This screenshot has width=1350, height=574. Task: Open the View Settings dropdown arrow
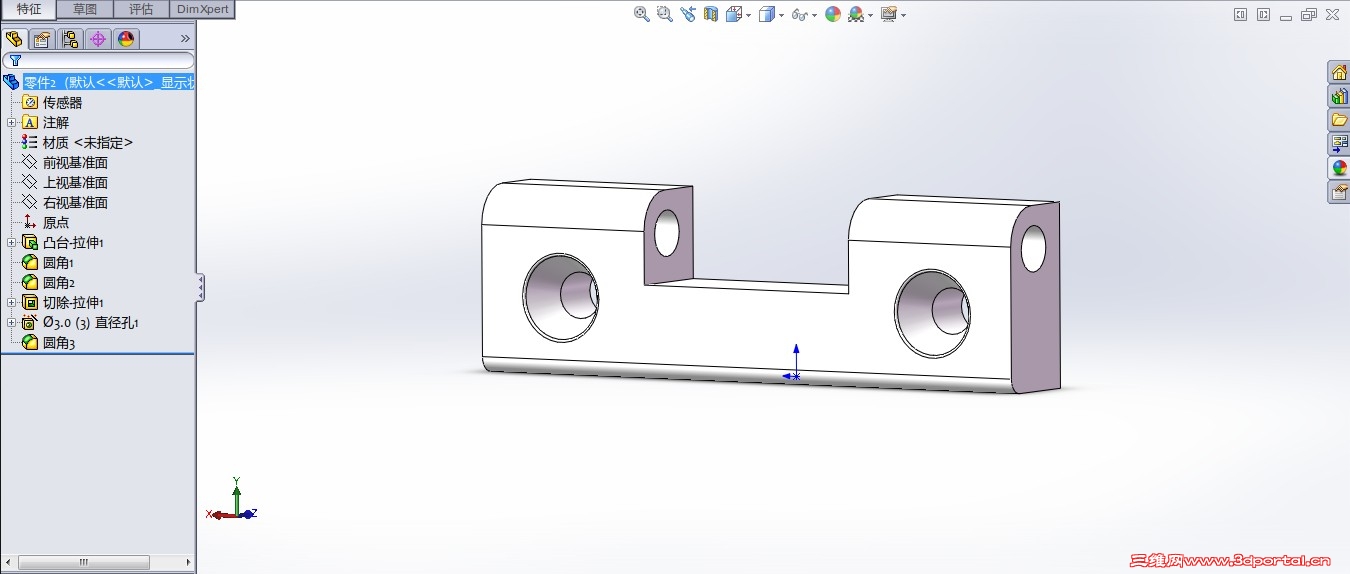pos(903,15)
